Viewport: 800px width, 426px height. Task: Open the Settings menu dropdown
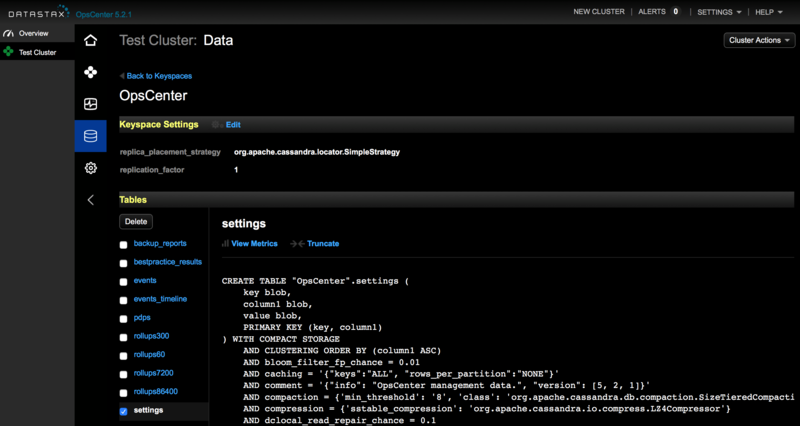point(719,12)
